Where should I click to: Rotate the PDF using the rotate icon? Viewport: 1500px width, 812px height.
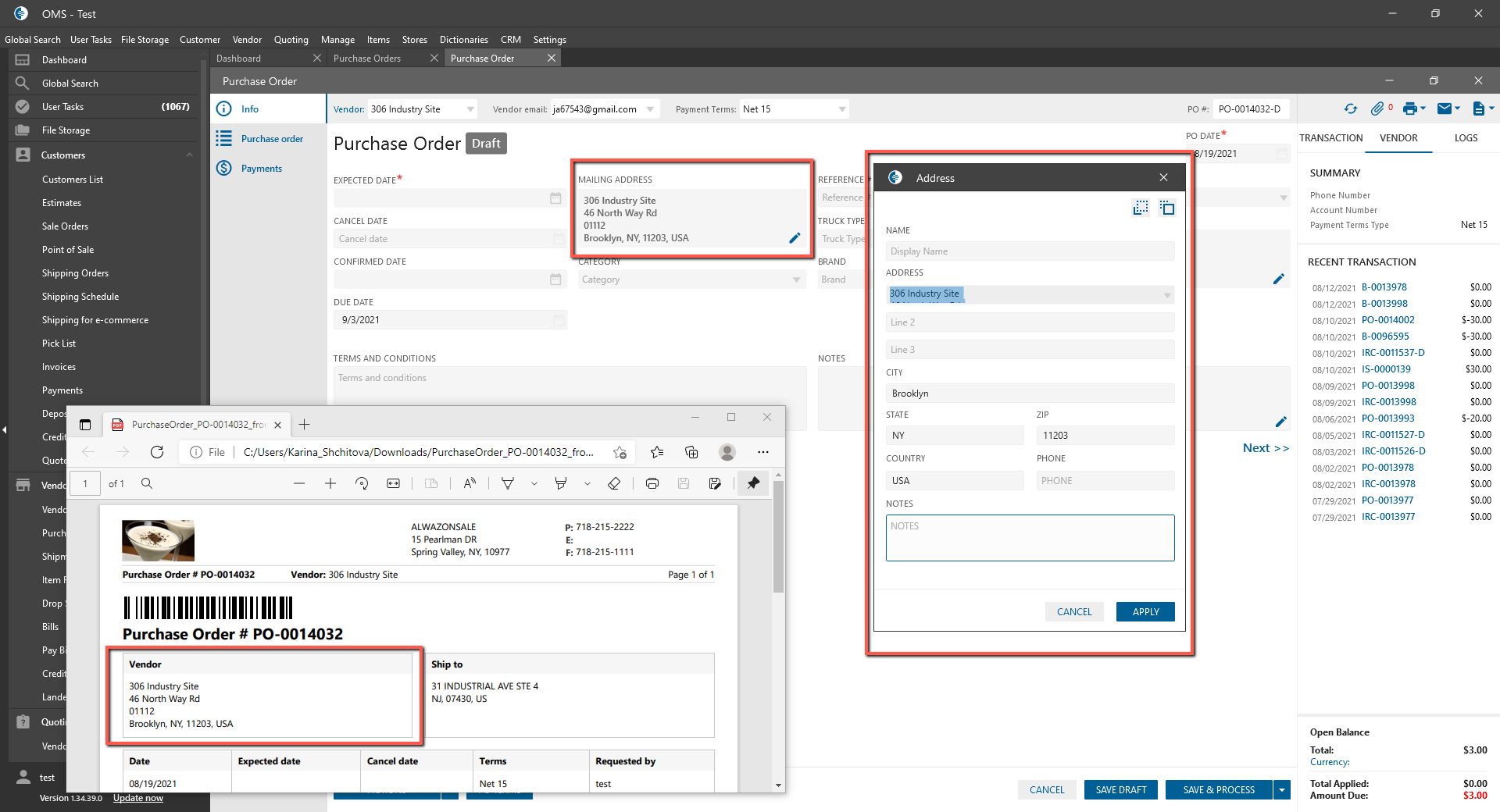tap(362, 484)
